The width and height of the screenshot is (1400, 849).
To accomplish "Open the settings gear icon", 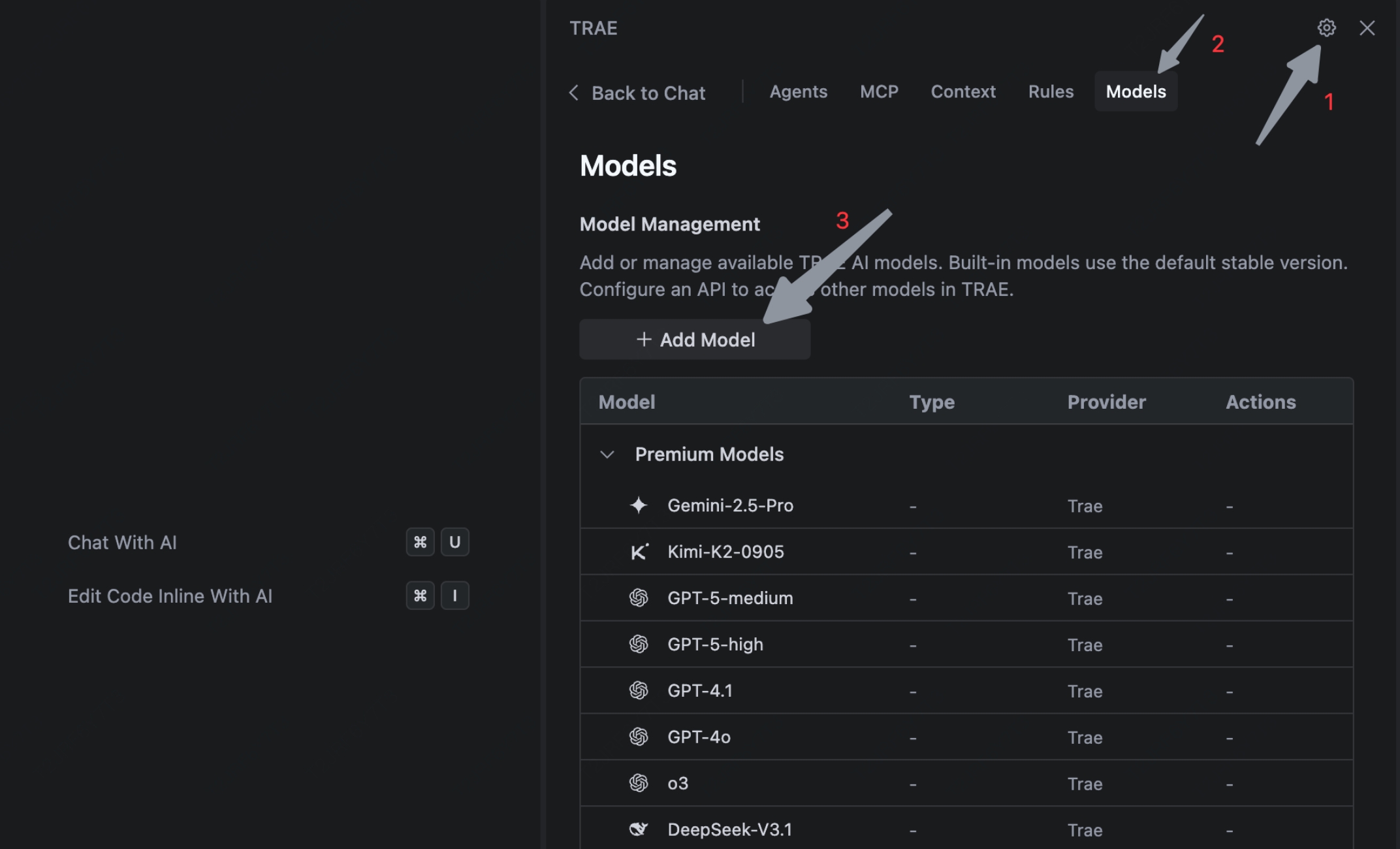I will coord(1326,28).
